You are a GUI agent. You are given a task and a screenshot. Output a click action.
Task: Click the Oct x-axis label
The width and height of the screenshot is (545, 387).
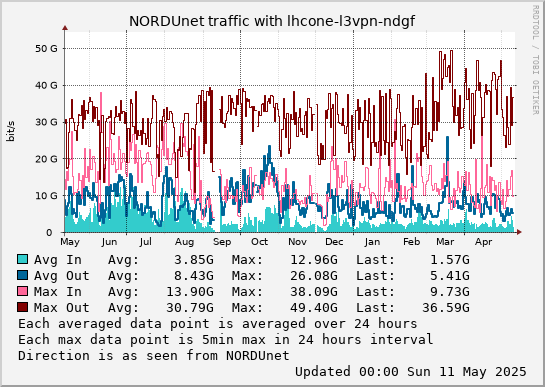pyautogui.click(x=260, y=242)
